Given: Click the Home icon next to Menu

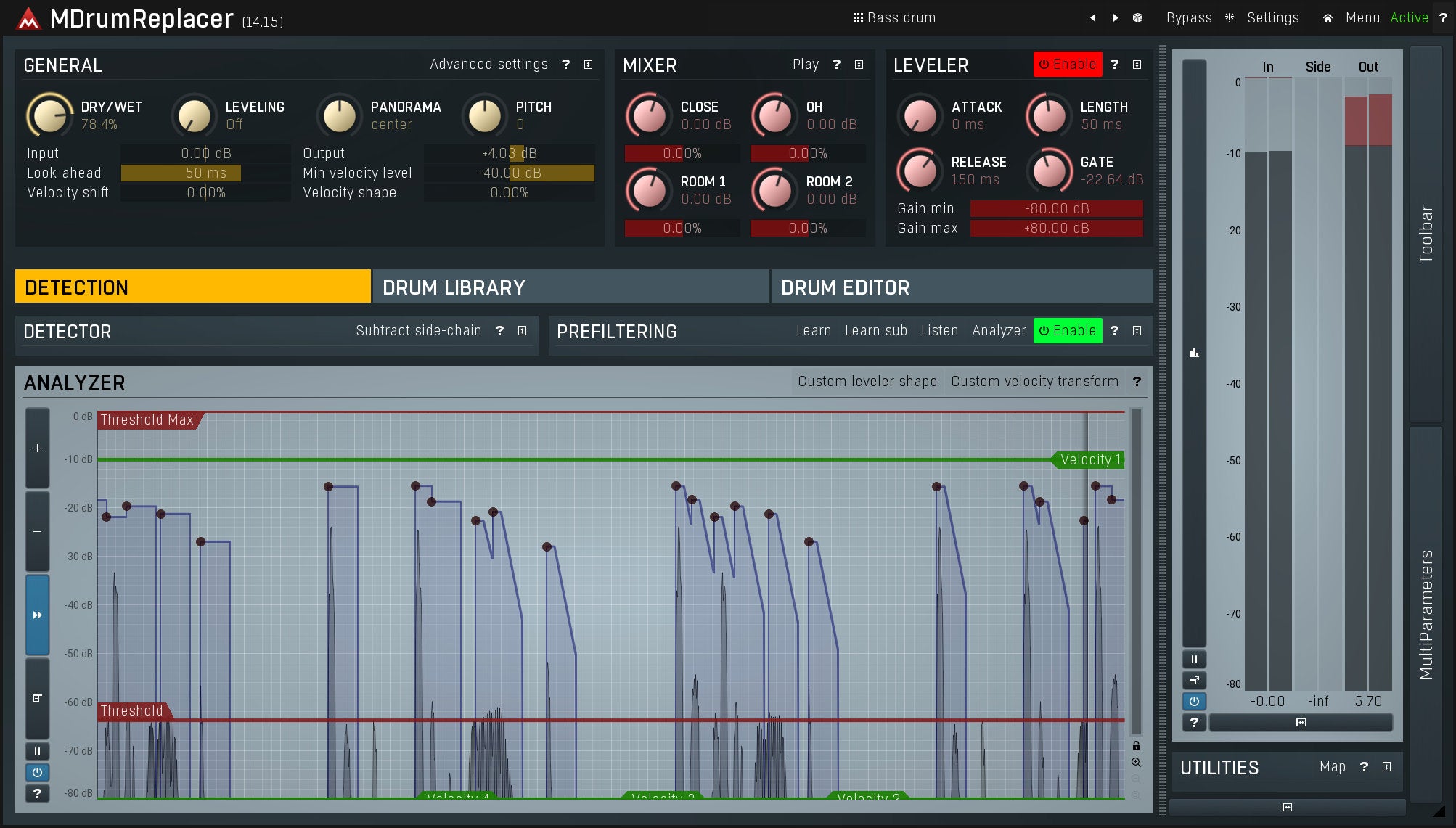Looking at the screenshot, I should point(1328,18).
